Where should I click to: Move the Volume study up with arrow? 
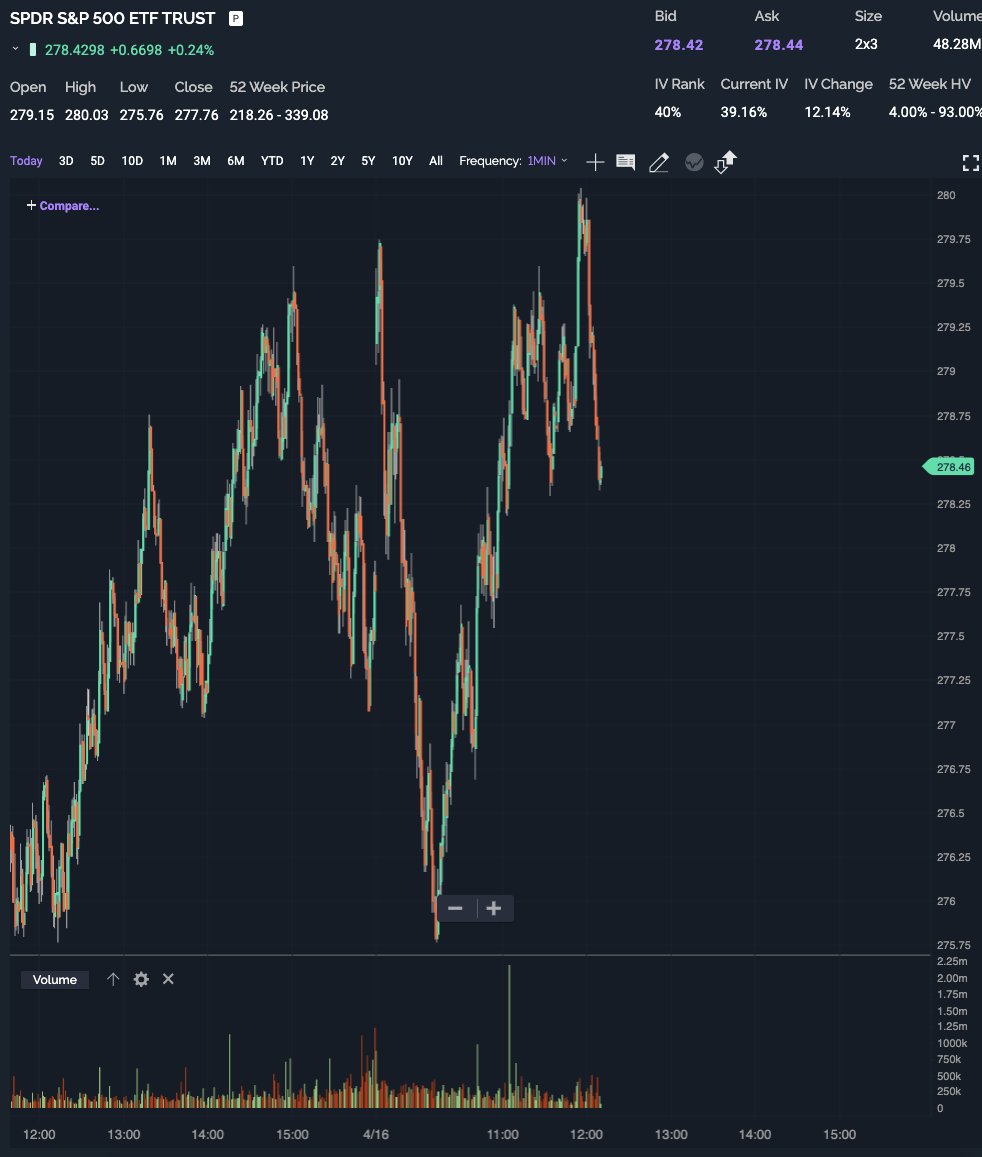click(113, 979)
